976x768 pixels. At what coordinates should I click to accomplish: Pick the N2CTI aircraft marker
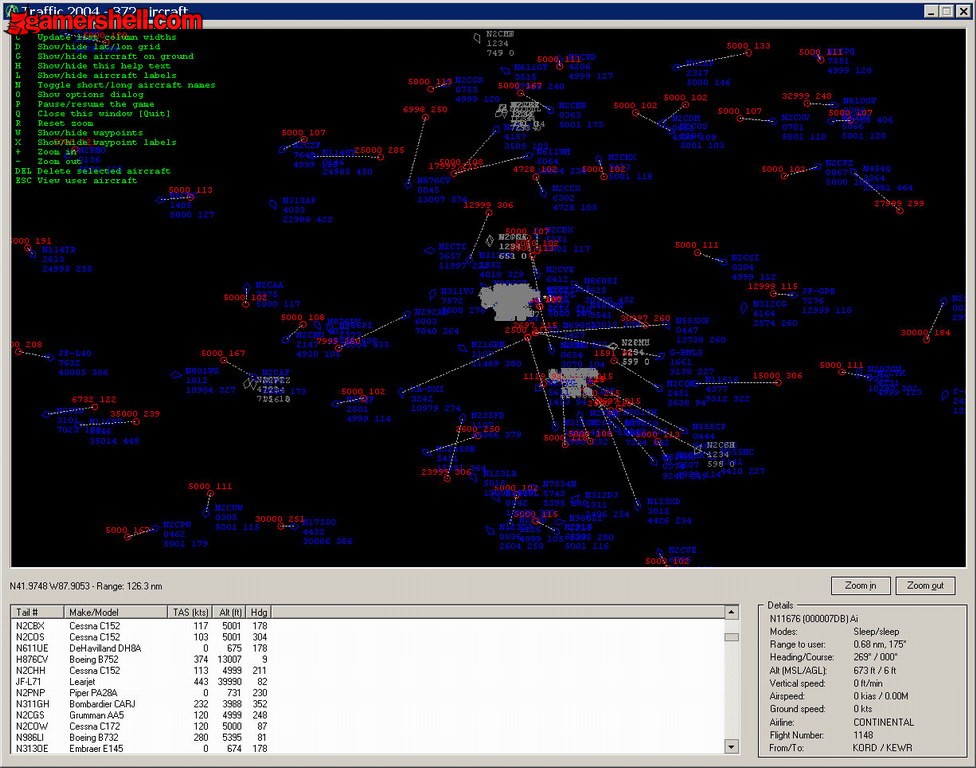429,251
